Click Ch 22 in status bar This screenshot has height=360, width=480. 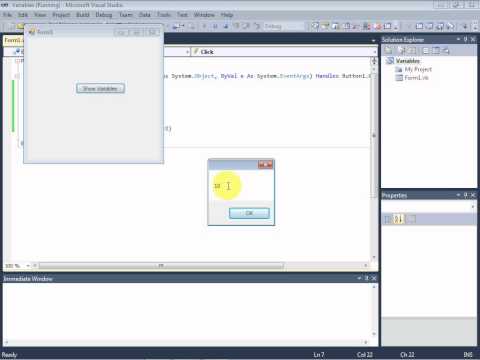pyautogui.click(x=407, y=355)
